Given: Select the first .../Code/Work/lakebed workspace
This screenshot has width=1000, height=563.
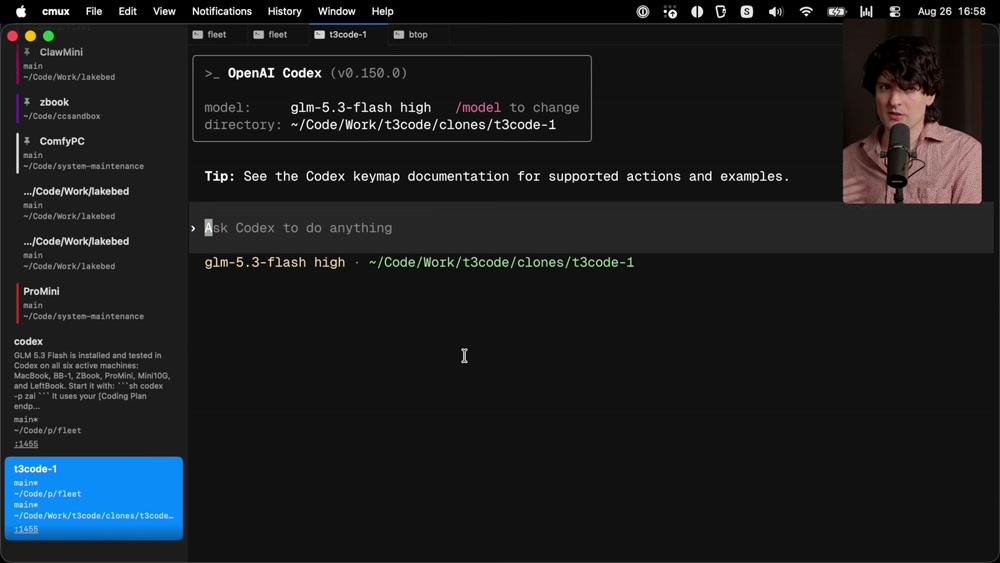Looking at the screenshot, I should pyautogui.click(x=96, y=203).
